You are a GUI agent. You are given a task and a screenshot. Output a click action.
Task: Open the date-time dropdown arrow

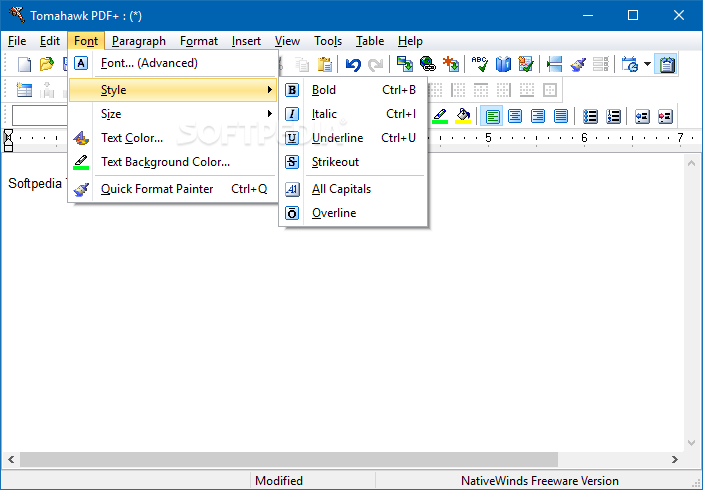[647, 65]
